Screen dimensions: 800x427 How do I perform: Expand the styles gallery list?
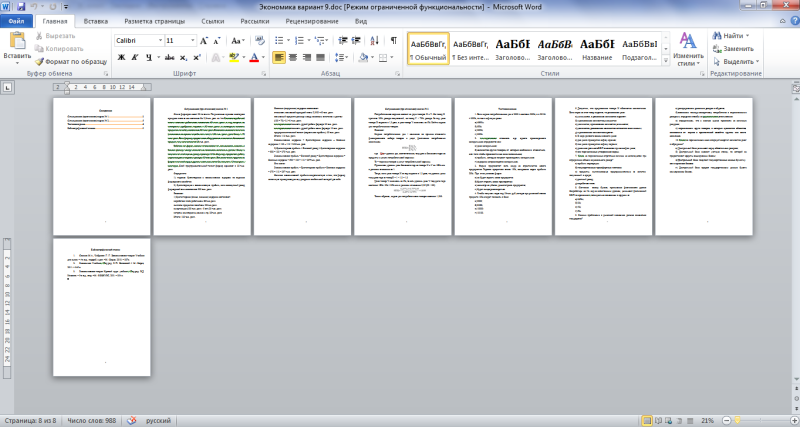click(666, 61)
